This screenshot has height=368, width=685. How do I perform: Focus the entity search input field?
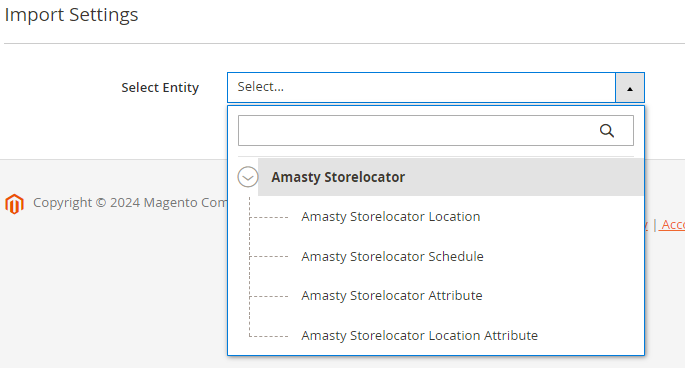(x=436, y=131)
